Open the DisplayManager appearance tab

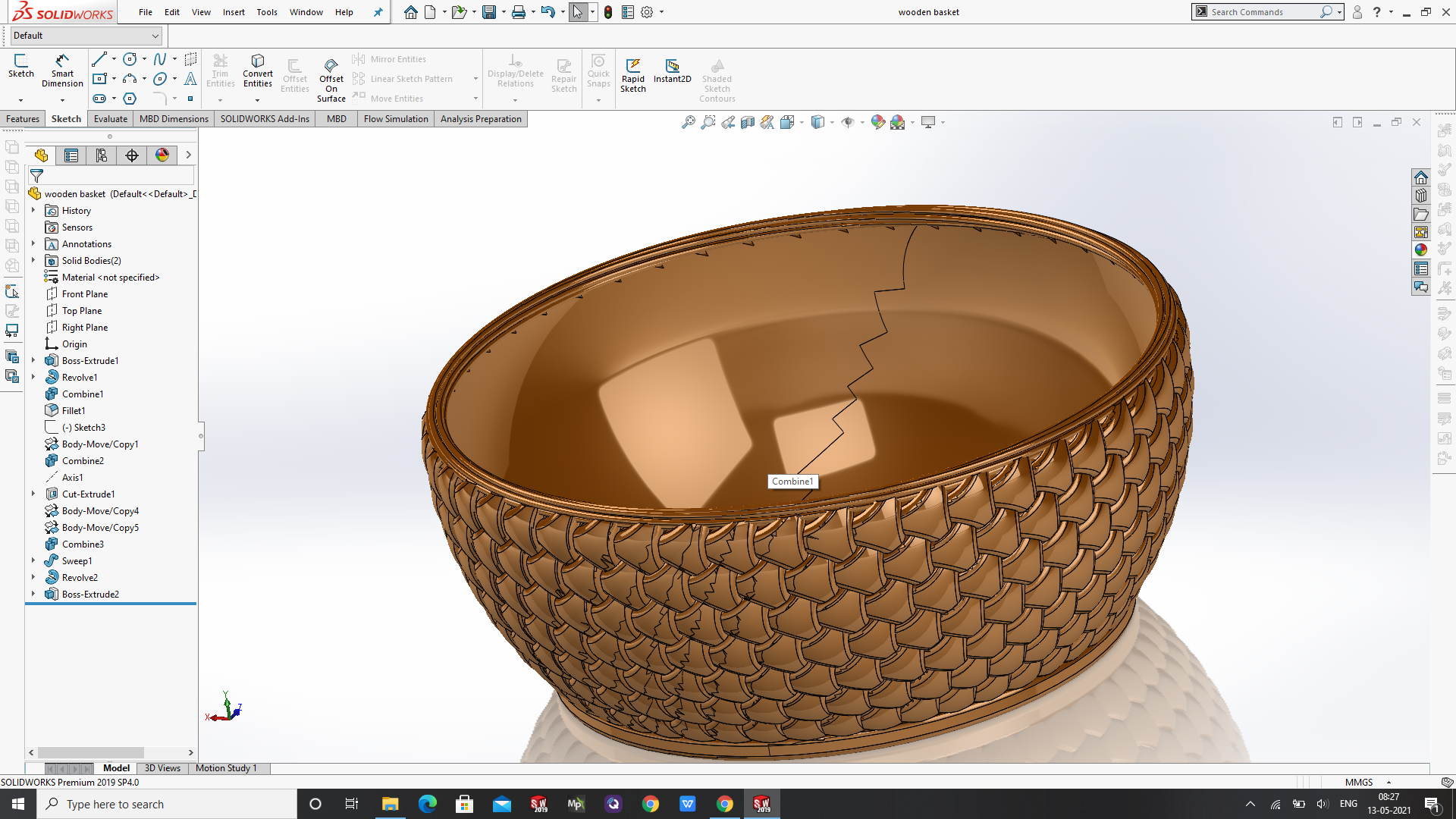tap(162, 155)
